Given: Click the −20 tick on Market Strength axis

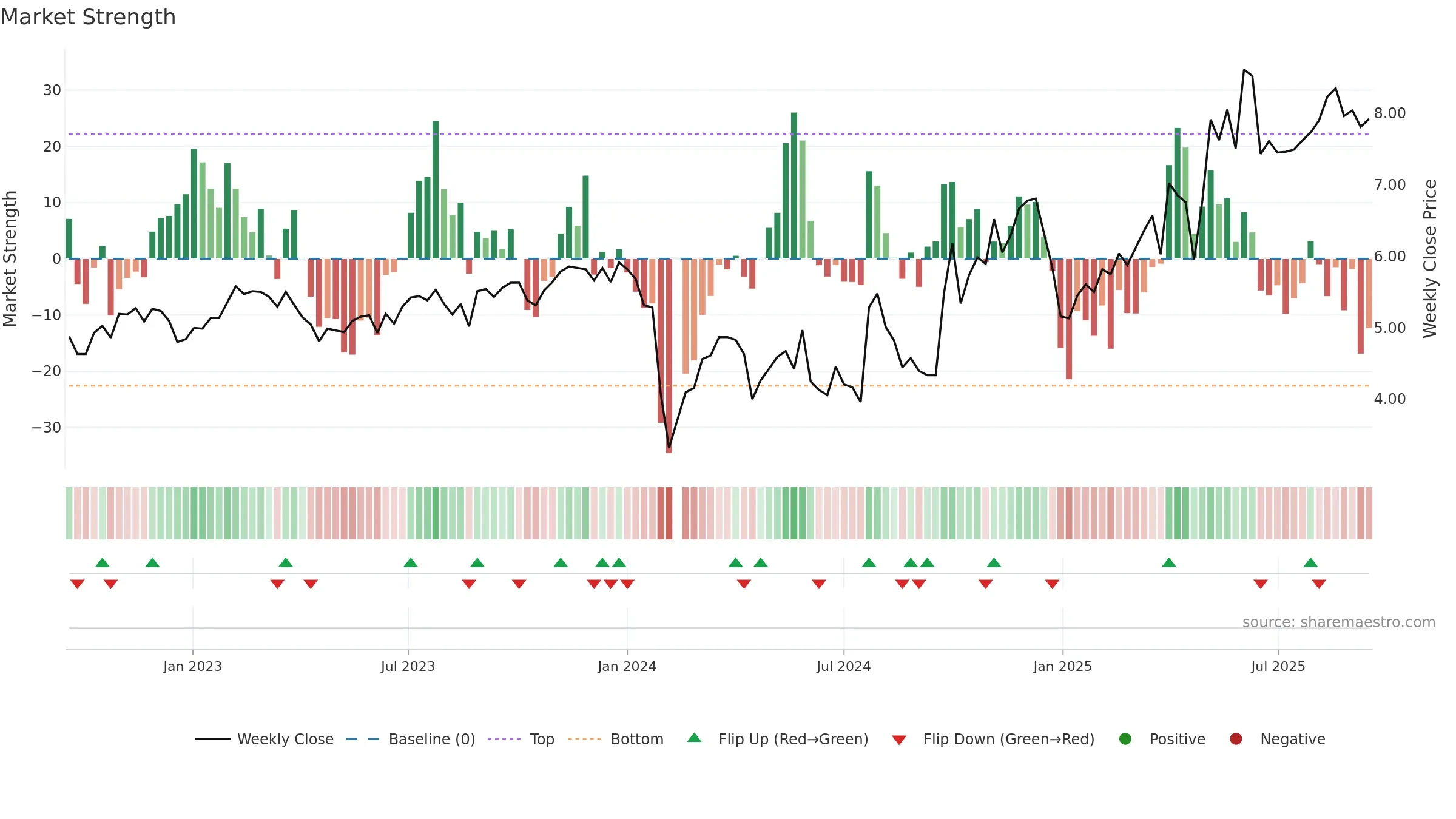Looking at the screenshot, I should pyautogui.click(x=47, y=371).
